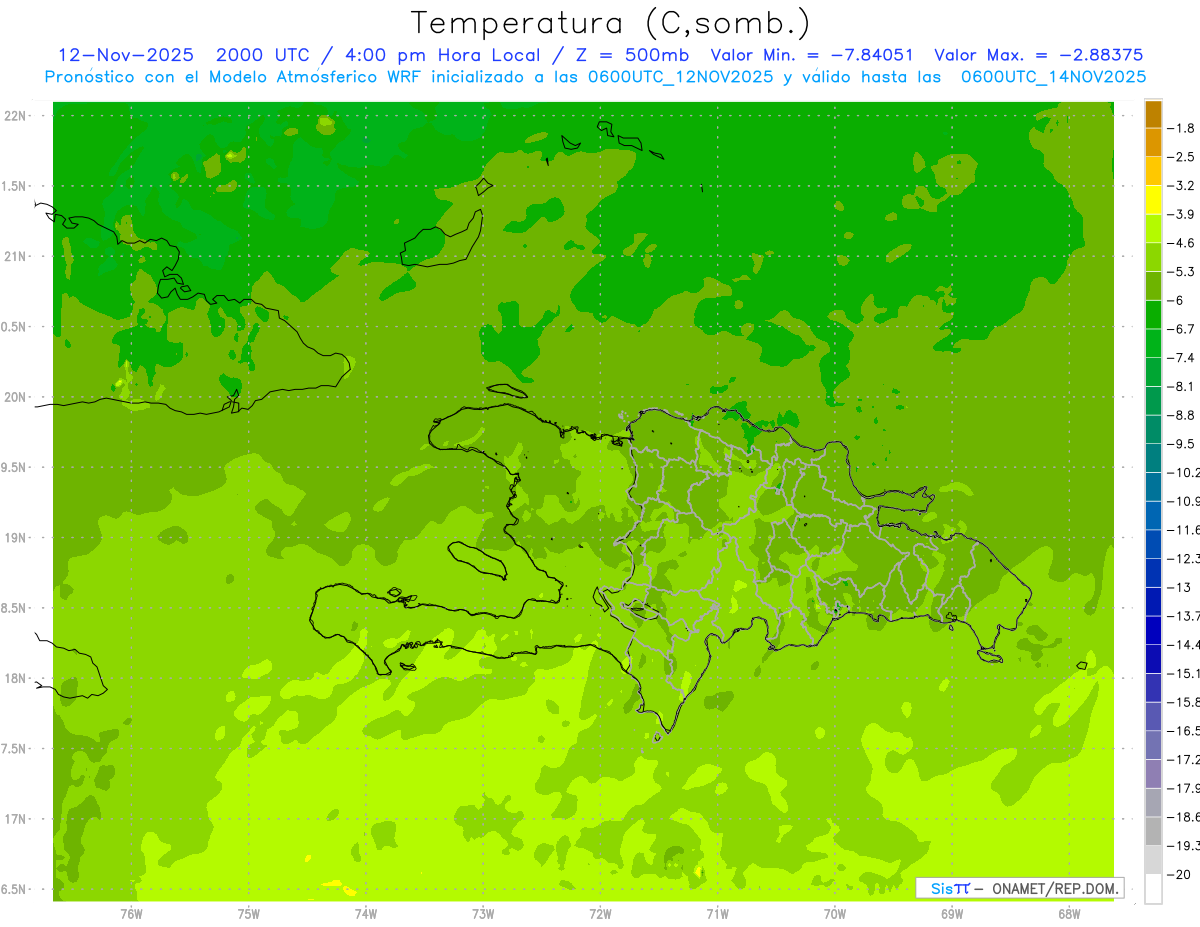
Task: Click the '70W' longitude axis label
Action: pos(835,914)
